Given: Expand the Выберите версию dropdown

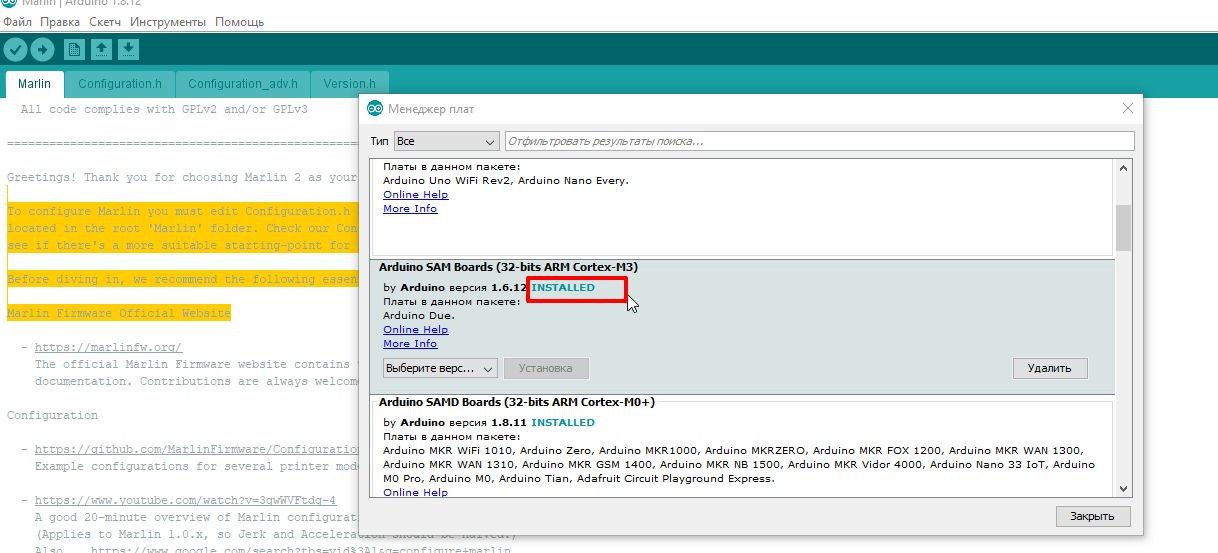Looking at the screenshot, I should click(440, 368).
